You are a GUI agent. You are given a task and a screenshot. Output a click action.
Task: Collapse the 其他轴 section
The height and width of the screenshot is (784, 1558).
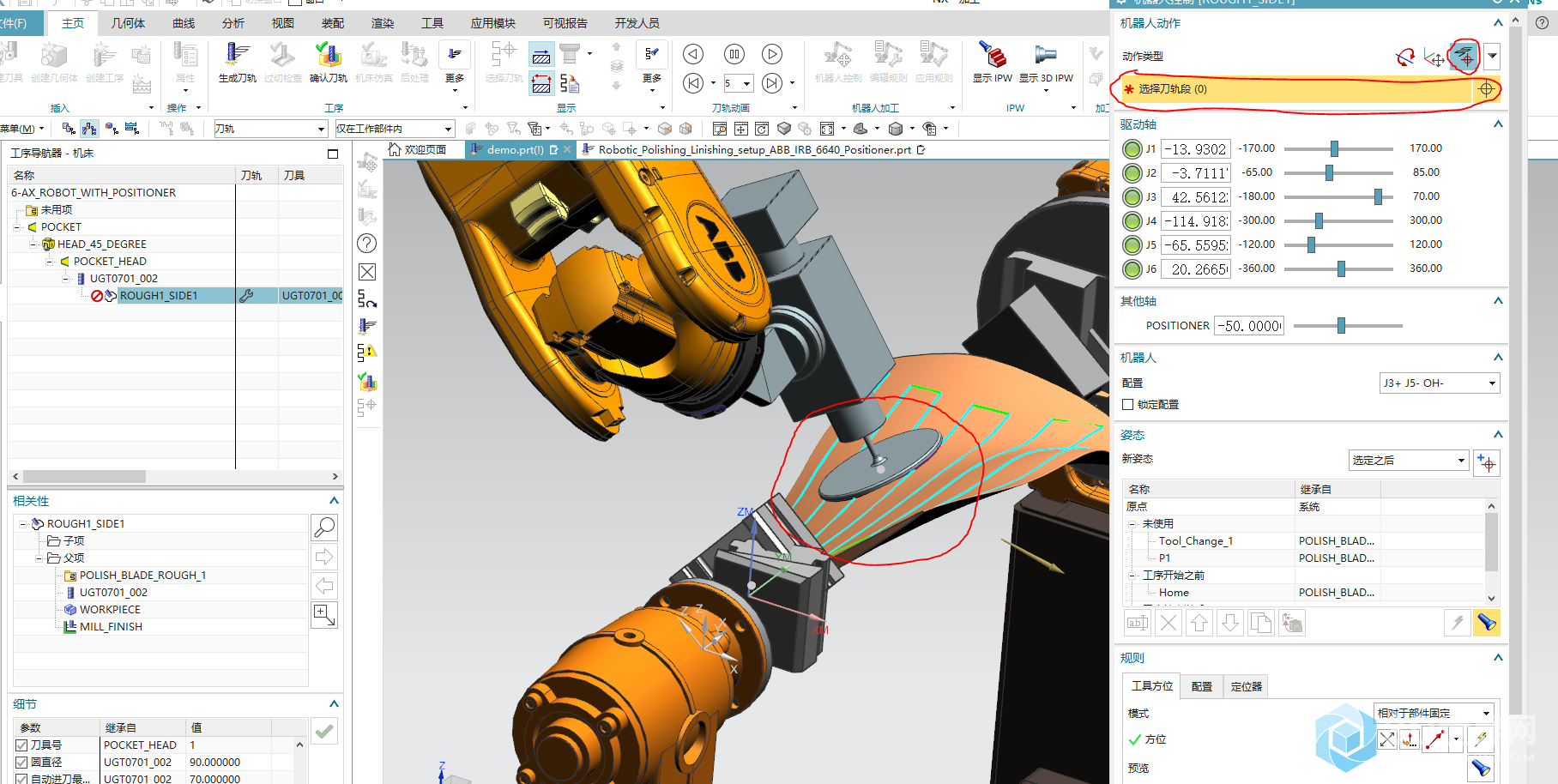coord(1498,301)
